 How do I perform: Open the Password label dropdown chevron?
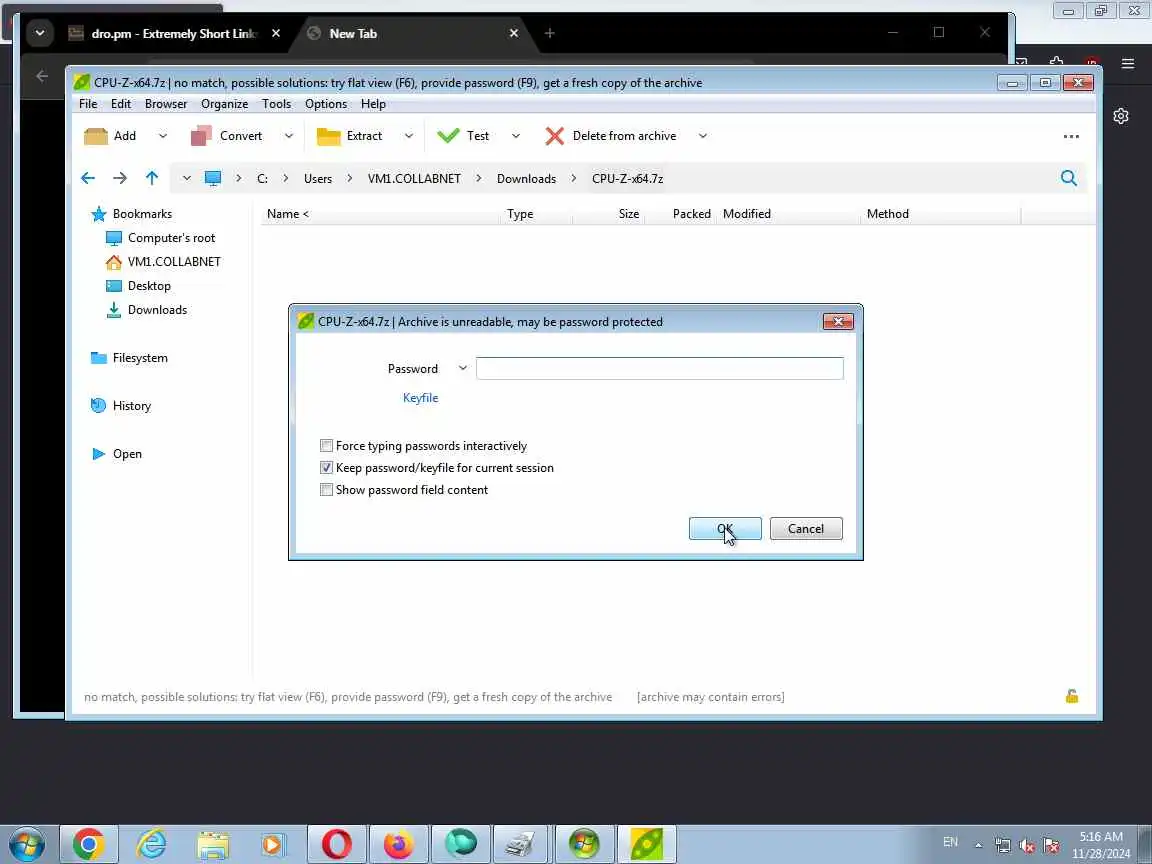(463, 368)
